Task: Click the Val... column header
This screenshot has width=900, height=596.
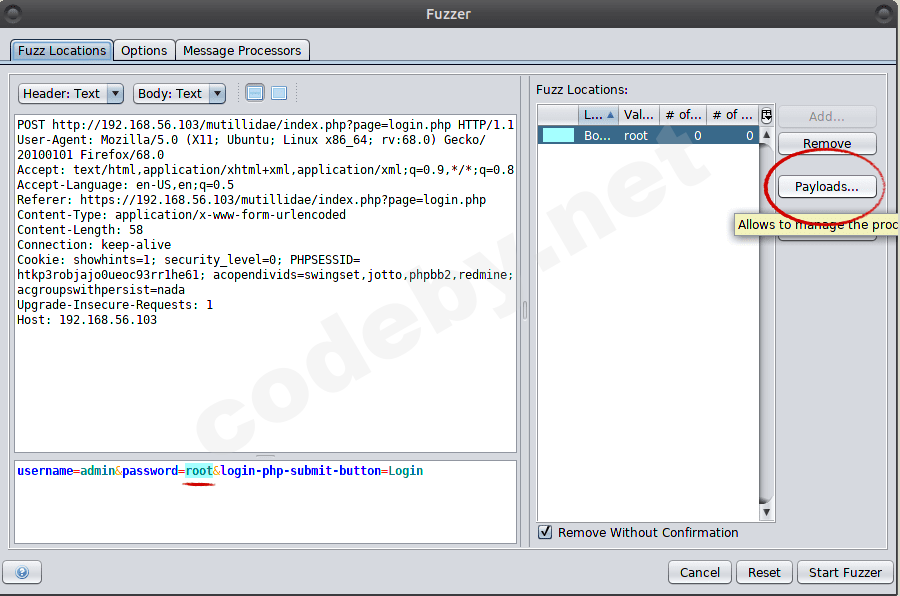Action: click(639, 115)
